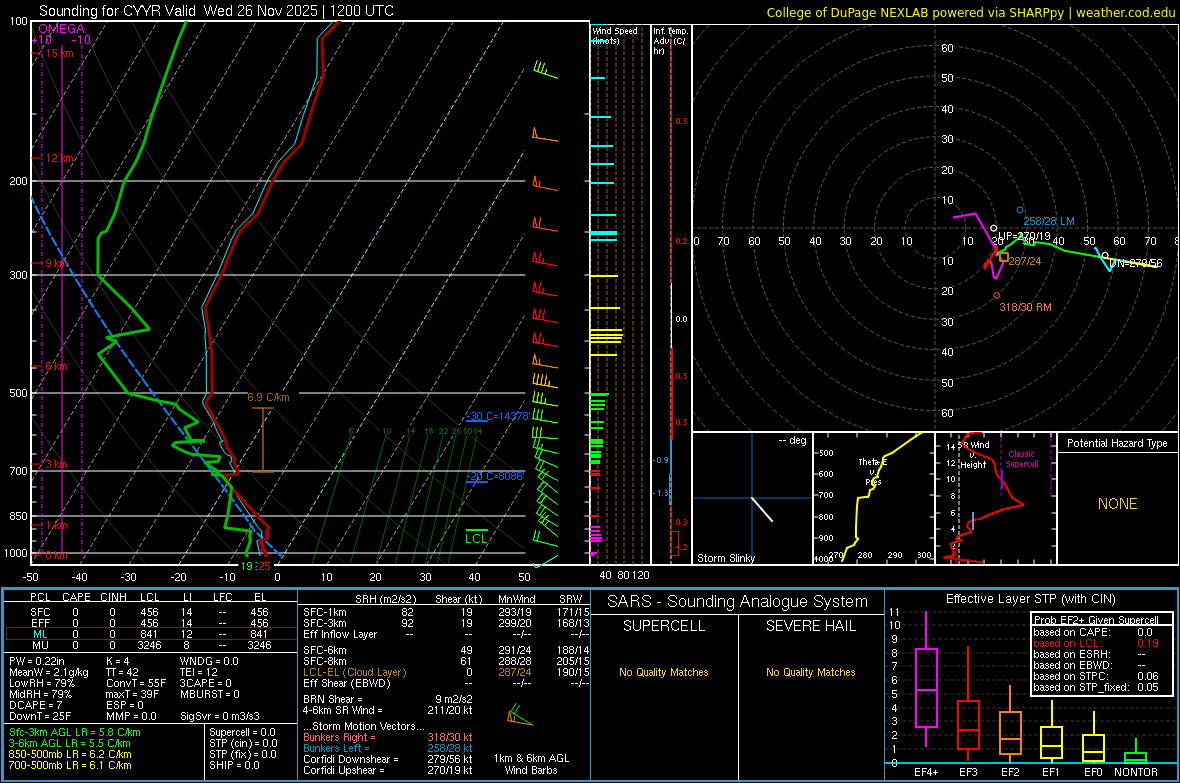This screenshot has height=783, width=1180.
Task: Click the green LCL marker label
Action: pyautogui.click(x=476, y=538)
